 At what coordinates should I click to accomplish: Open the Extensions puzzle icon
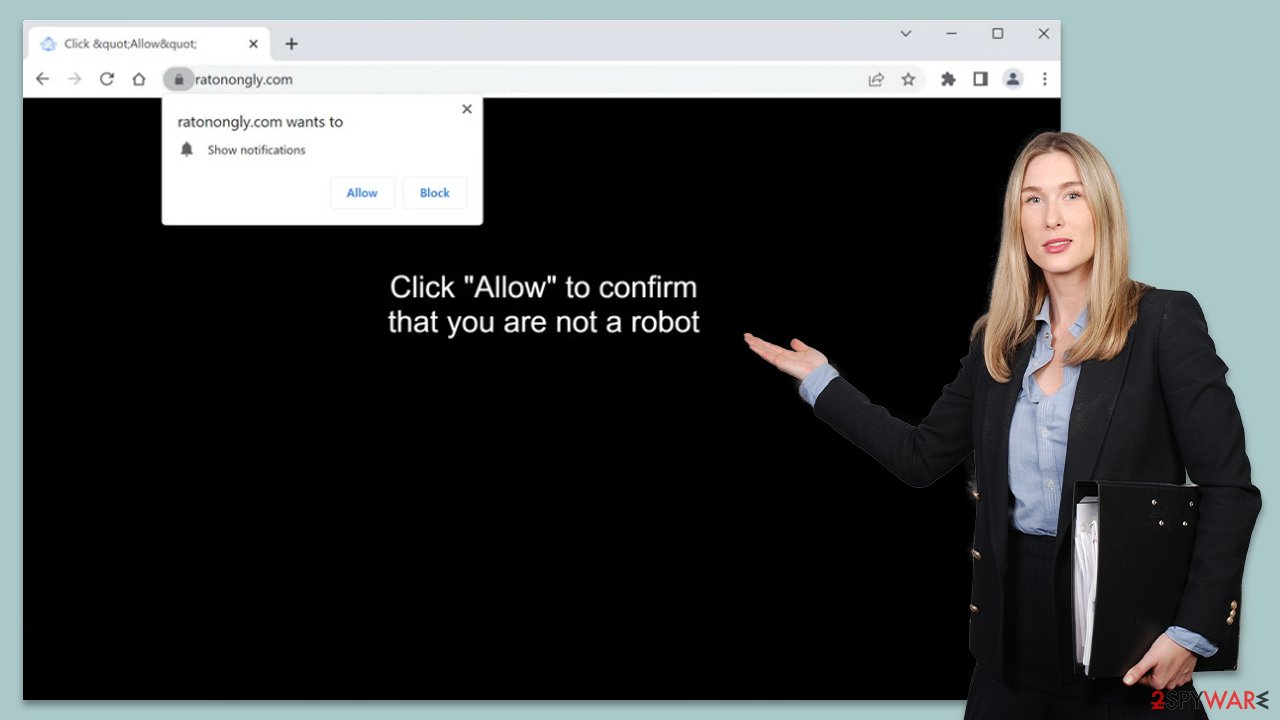(x=948, y=79)
